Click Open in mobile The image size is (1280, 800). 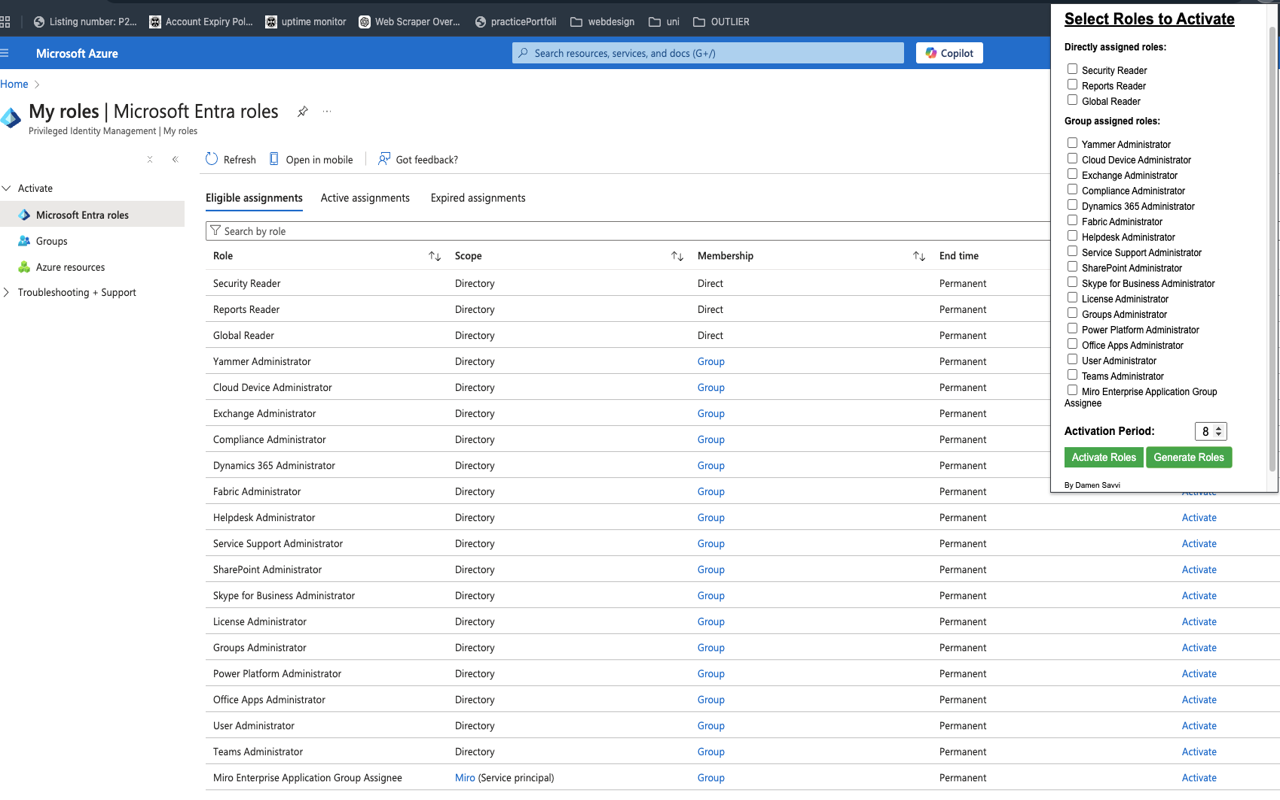(310, 159)
